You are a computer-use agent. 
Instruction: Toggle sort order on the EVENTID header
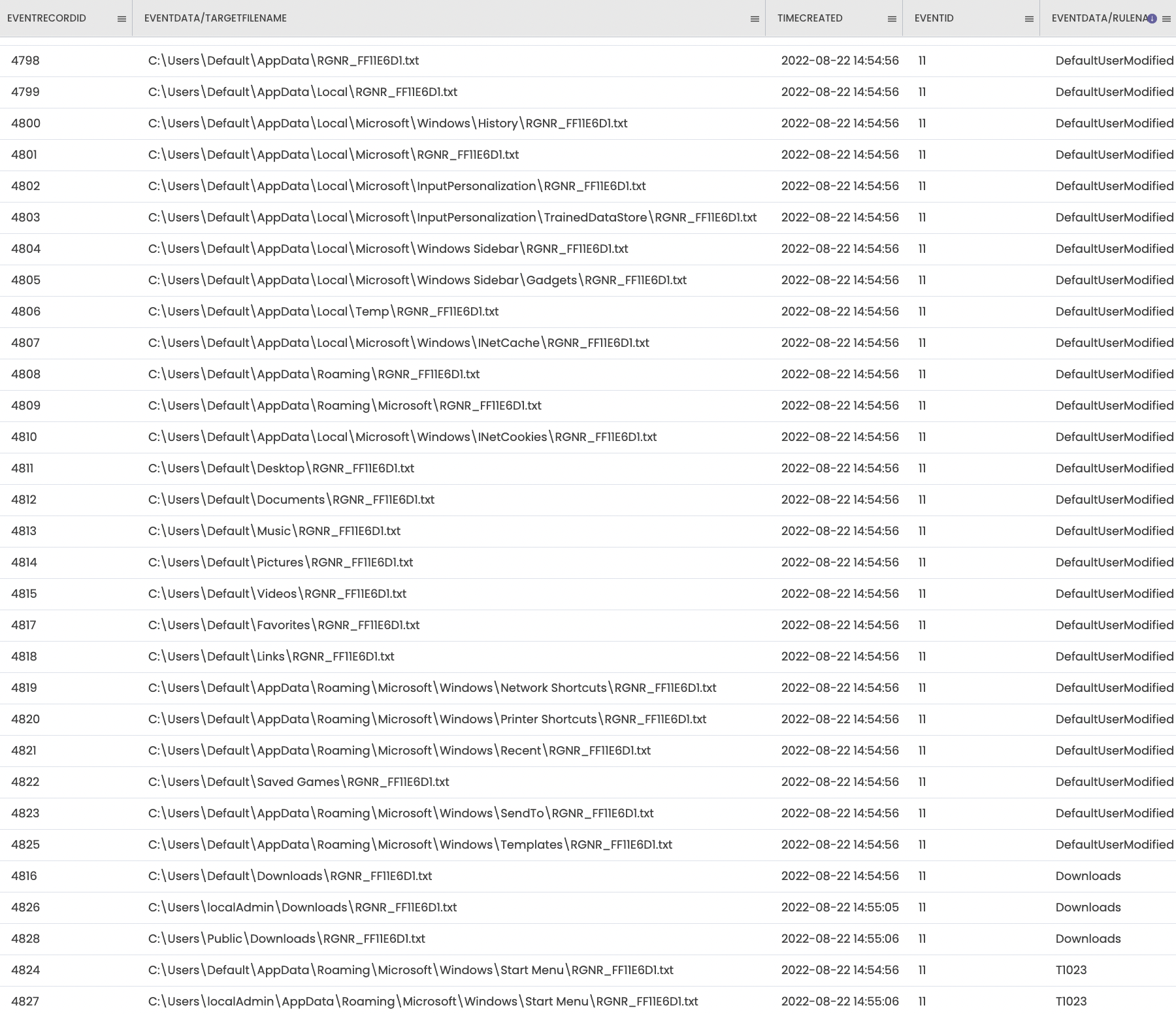[933, 18]
